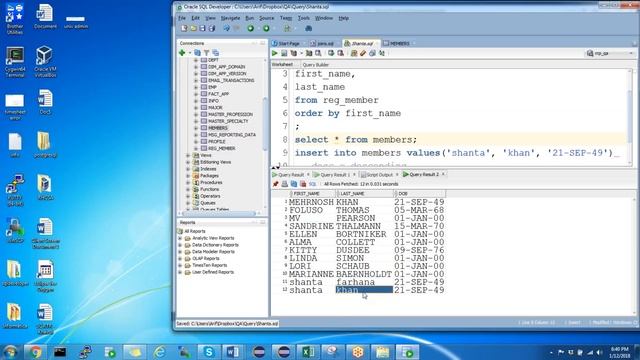Click the BAERNHOLDT cell in the results grid
The width and height of the screenshot is (640, 360).
pyautogui.click(x=364, y=274)
